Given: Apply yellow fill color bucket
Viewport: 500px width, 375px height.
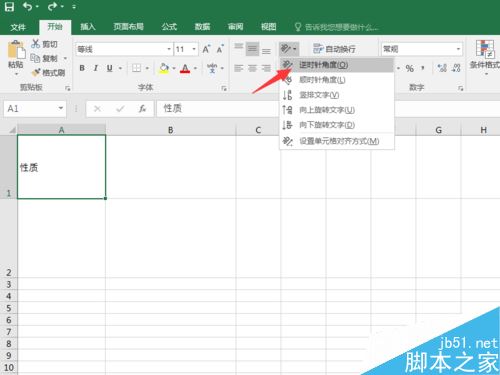Looking at the screenshot, I should 164,68.
